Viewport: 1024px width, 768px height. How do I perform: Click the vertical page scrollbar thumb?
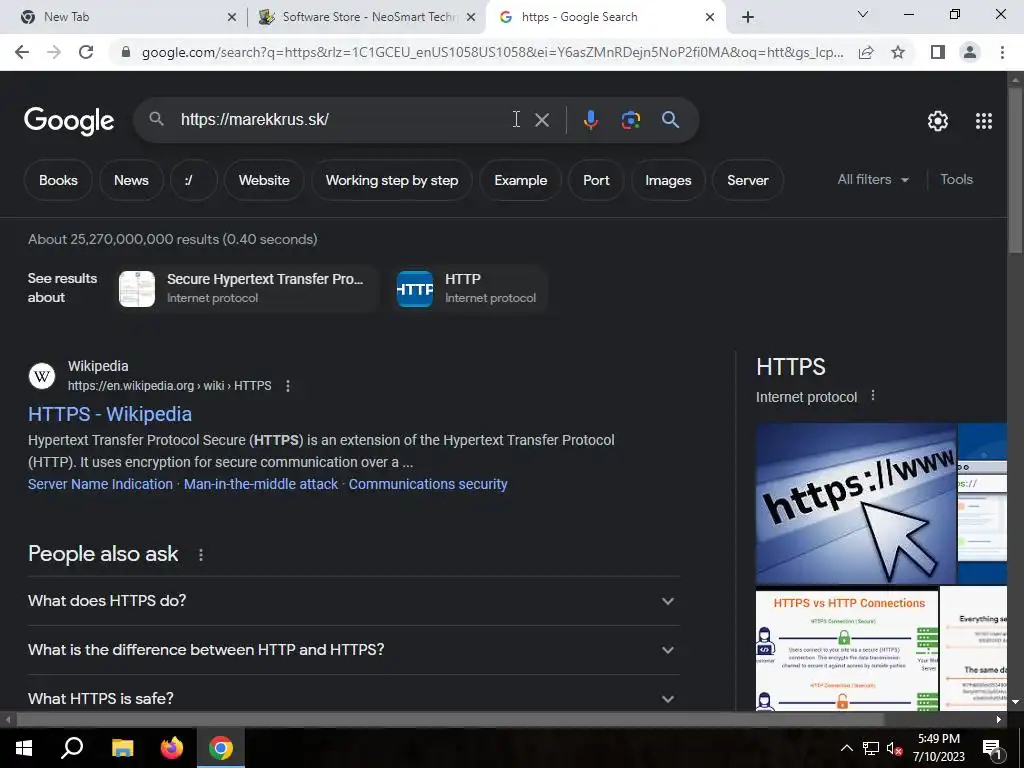1016,170
